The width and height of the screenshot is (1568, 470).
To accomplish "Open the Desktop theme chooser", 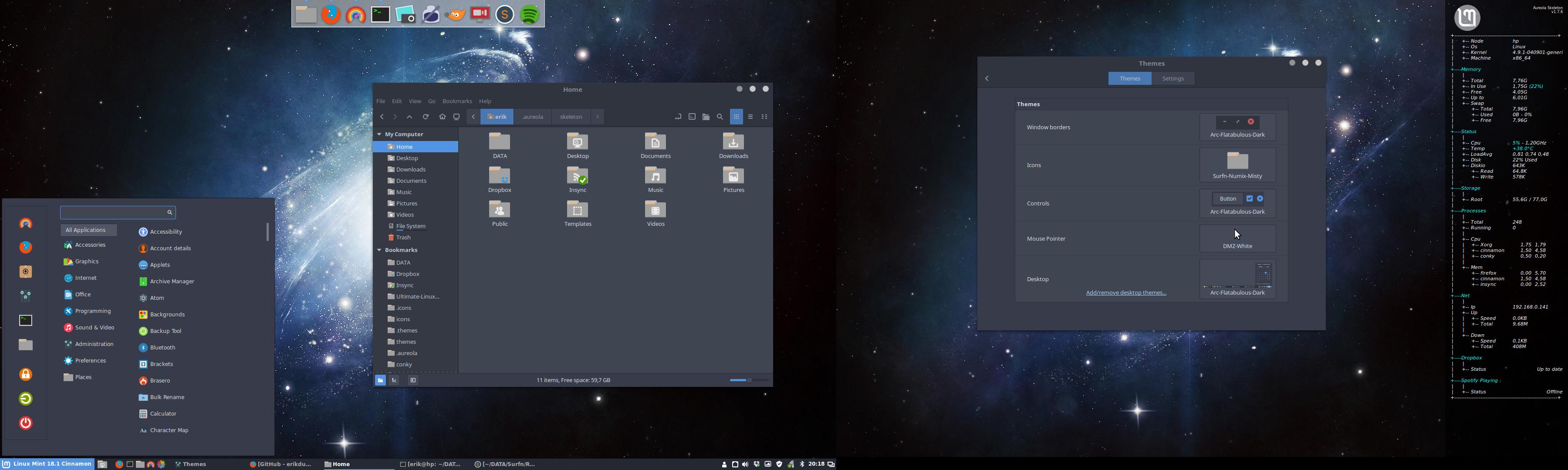I will tap(1237, 279).
